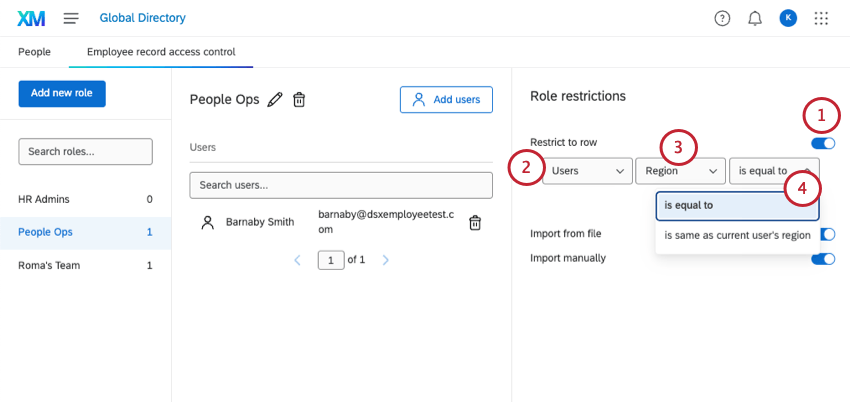Open the hamburger navigation menu
Image resolution: width=850 pixels, height=402 pixels.
71,18
